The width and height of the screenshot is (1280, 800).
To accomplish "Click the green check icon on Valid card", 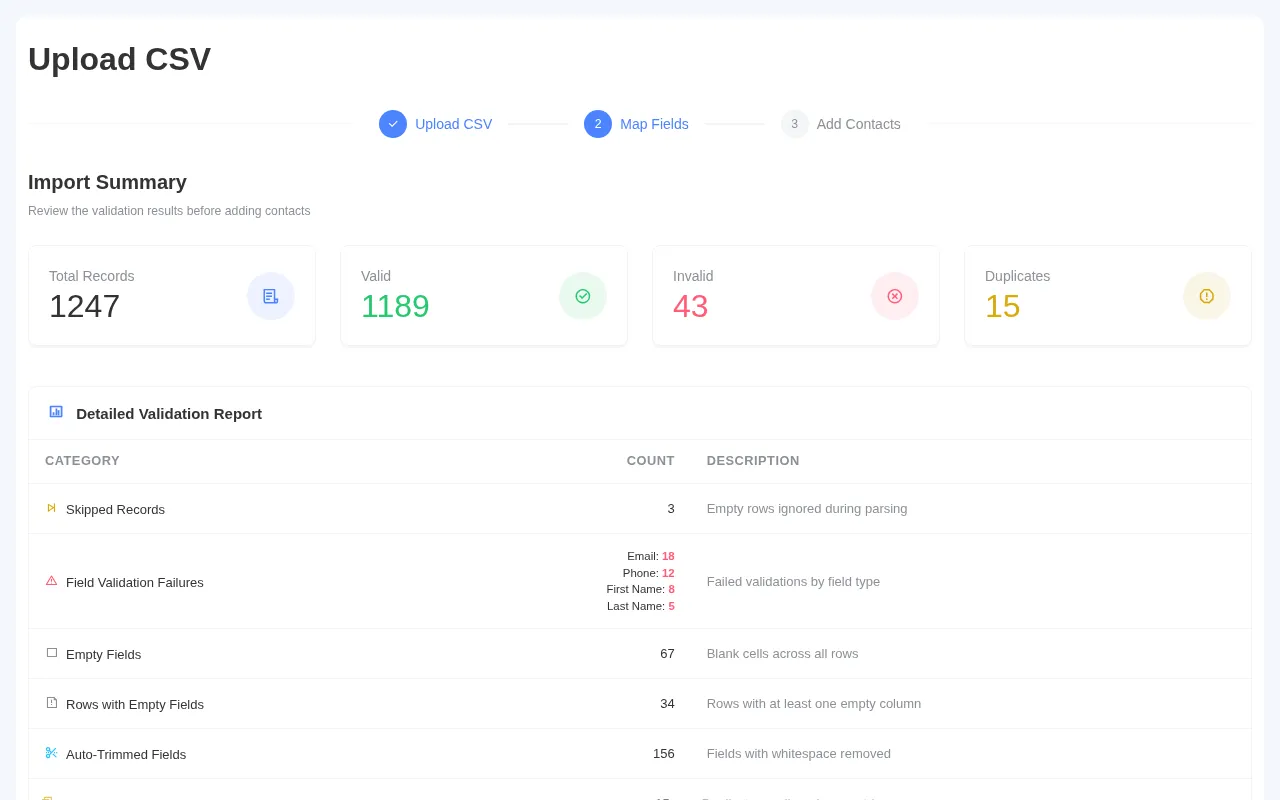I will pos(583,296).
